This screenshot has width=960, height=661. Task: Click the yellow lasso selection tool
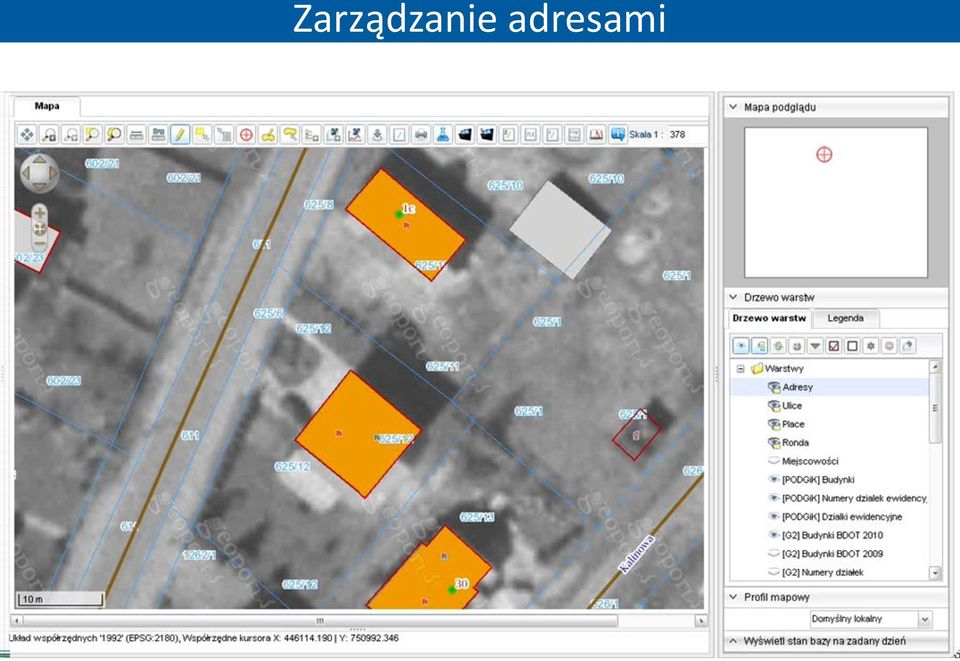[x=290, y=135]
